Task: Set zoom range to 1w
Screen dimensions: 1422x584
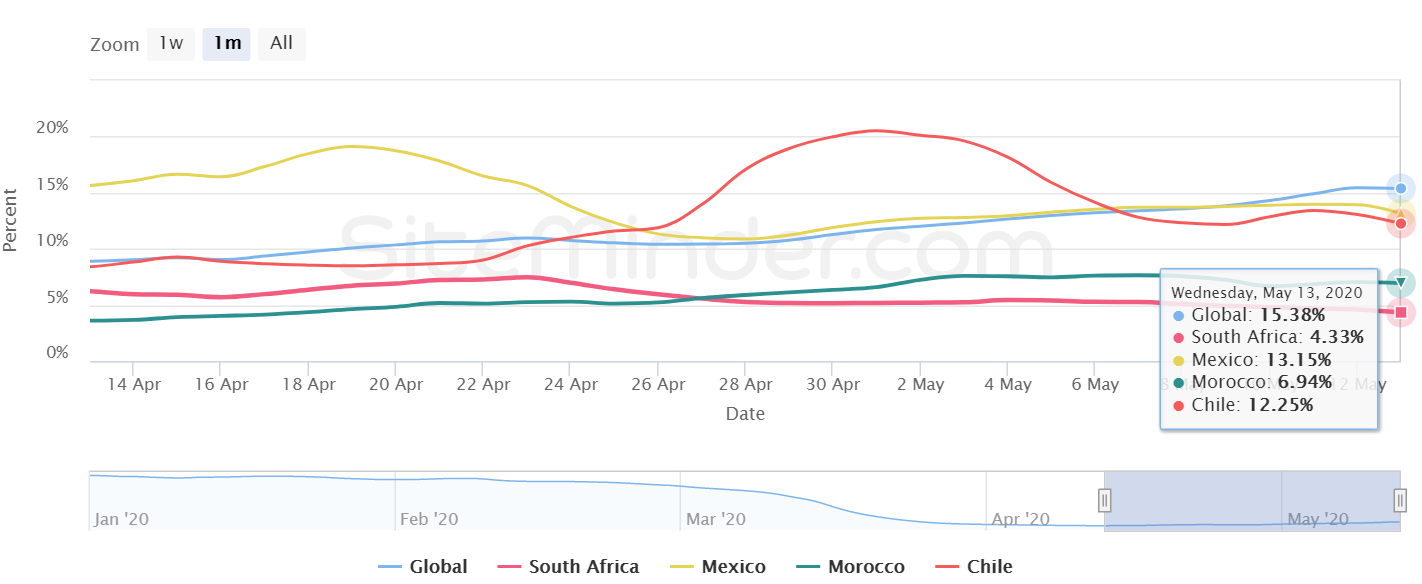Action: [171, 44]
